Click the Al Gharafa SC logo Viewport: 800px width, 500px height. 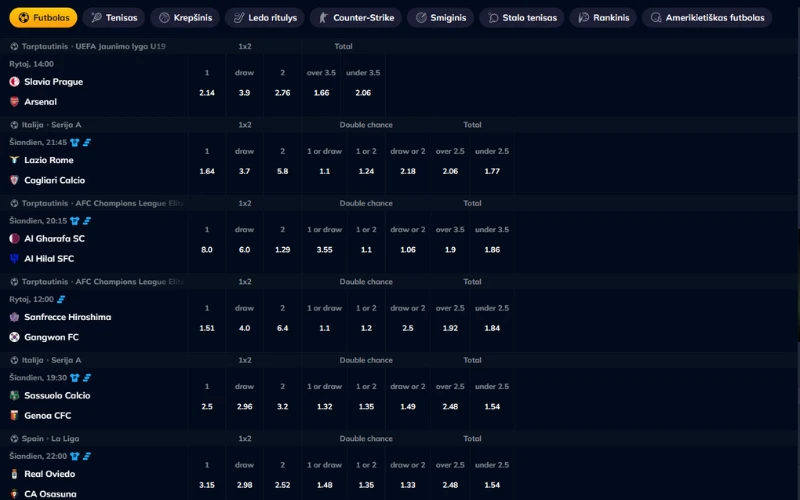[x=14, y=239]
